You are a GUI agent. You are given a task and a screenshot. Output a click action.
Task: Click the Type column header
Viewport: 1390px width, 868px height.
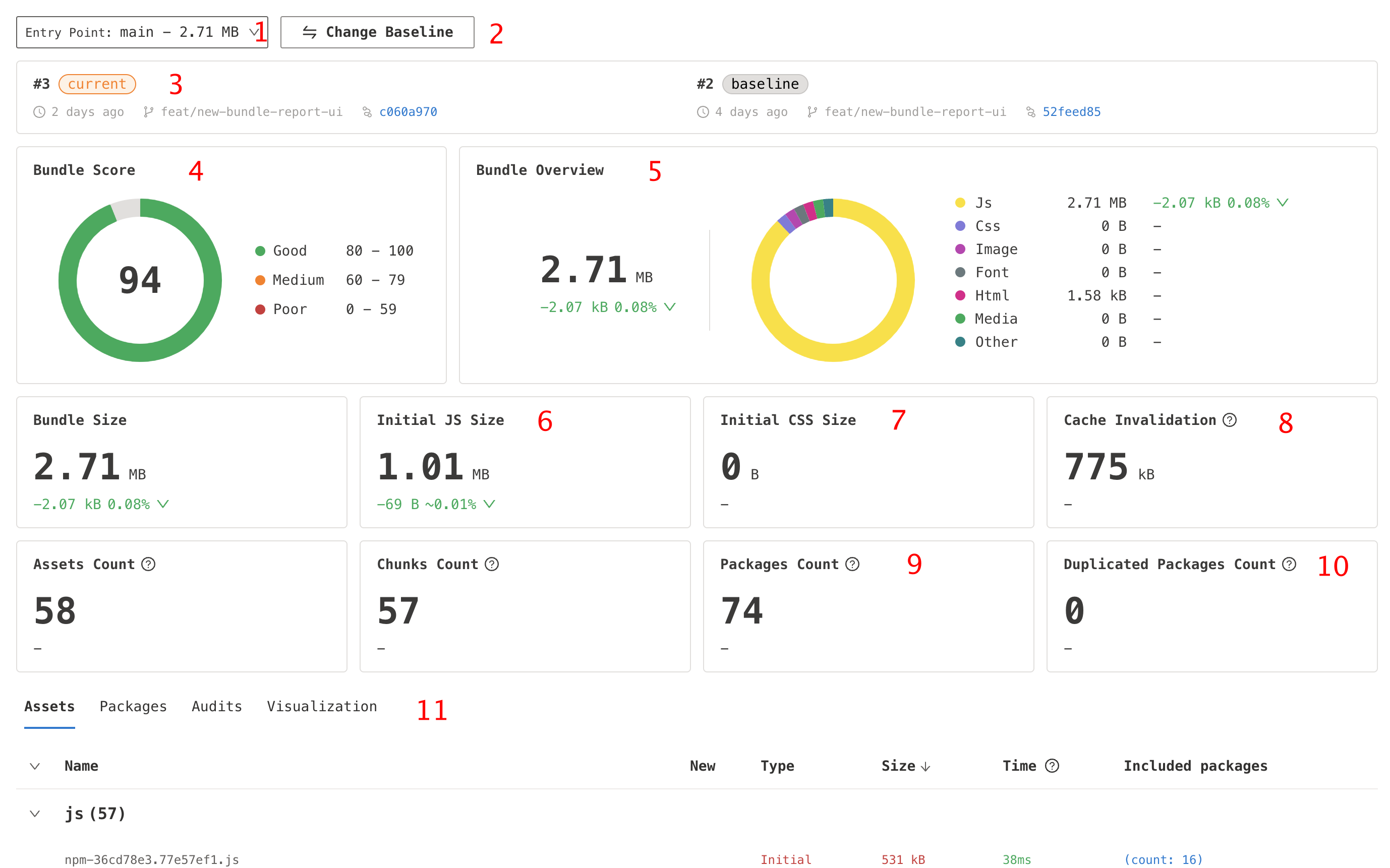(x=777, y=766)
